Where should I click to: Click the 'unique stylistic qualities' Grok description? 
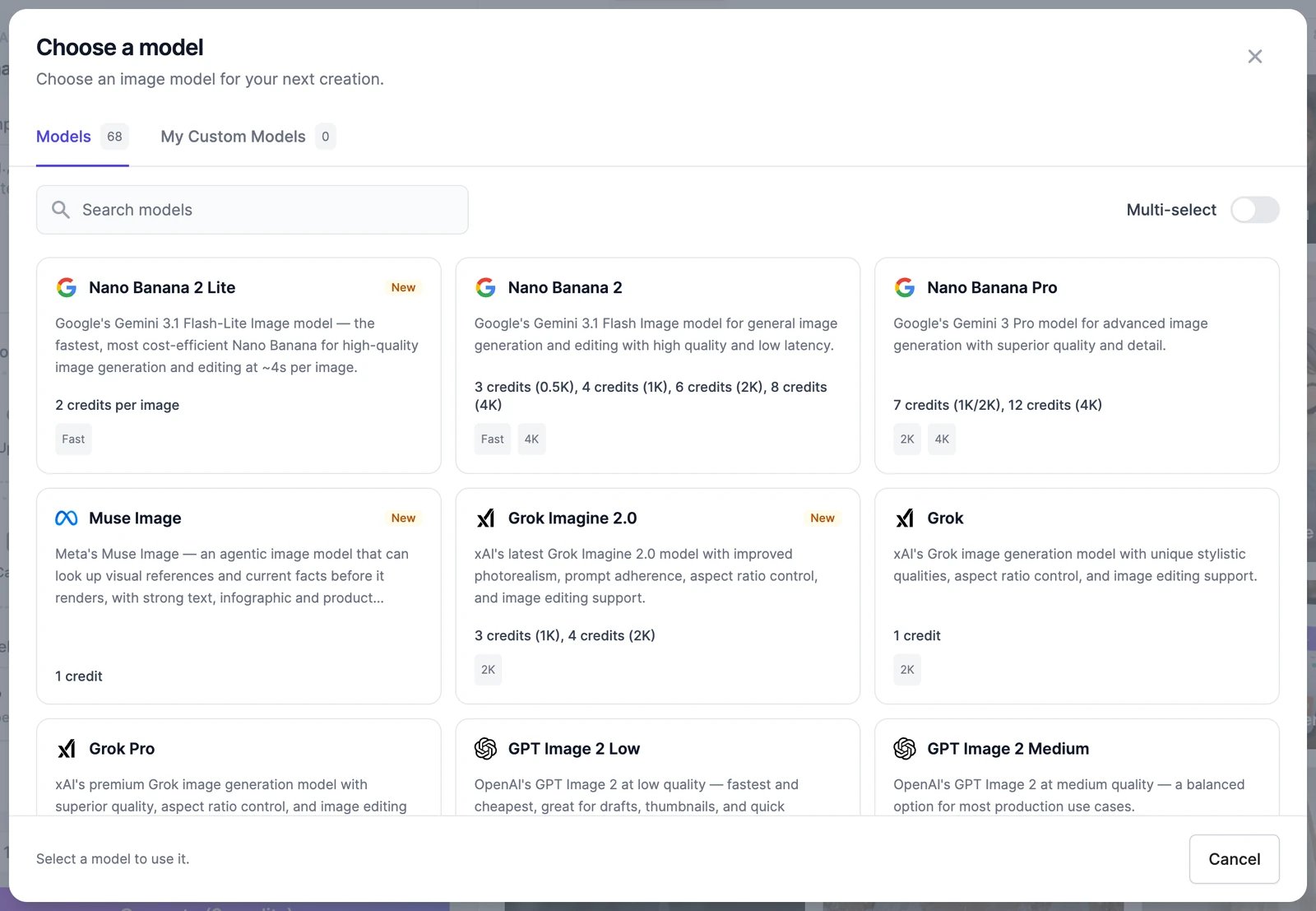(1075, 565)
